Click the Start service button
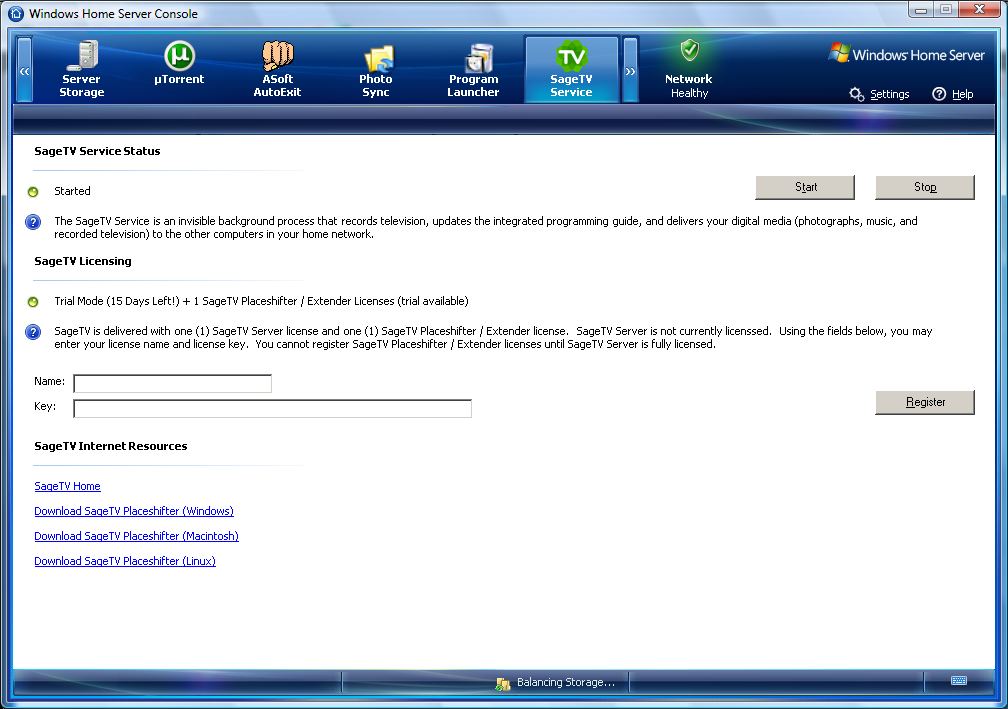The width and height of the screenshot is (1008, 709). pyautogui.click(x=805, y=187)
